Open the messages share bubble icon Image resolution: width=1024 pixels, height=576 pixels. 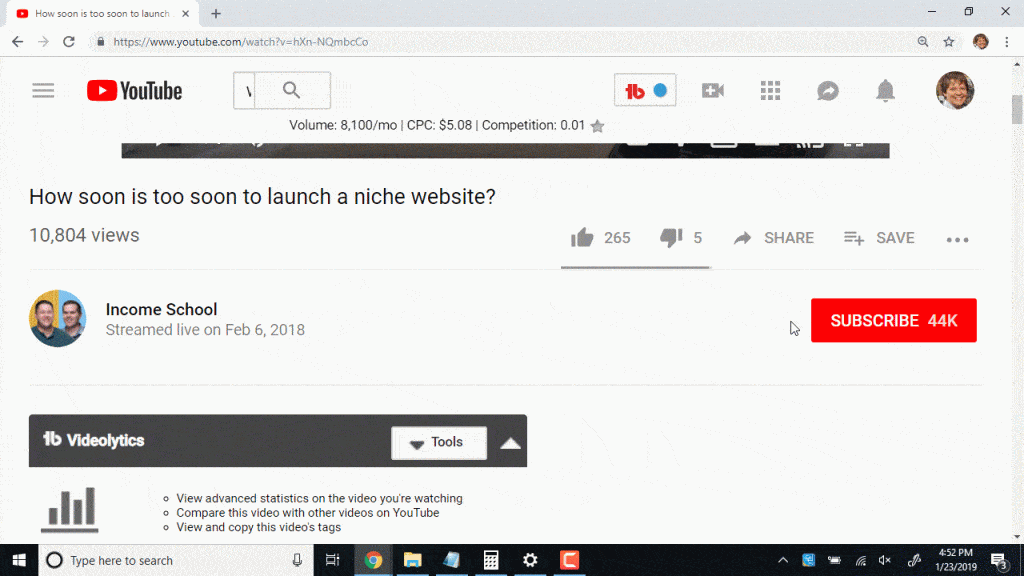[827, 91]
